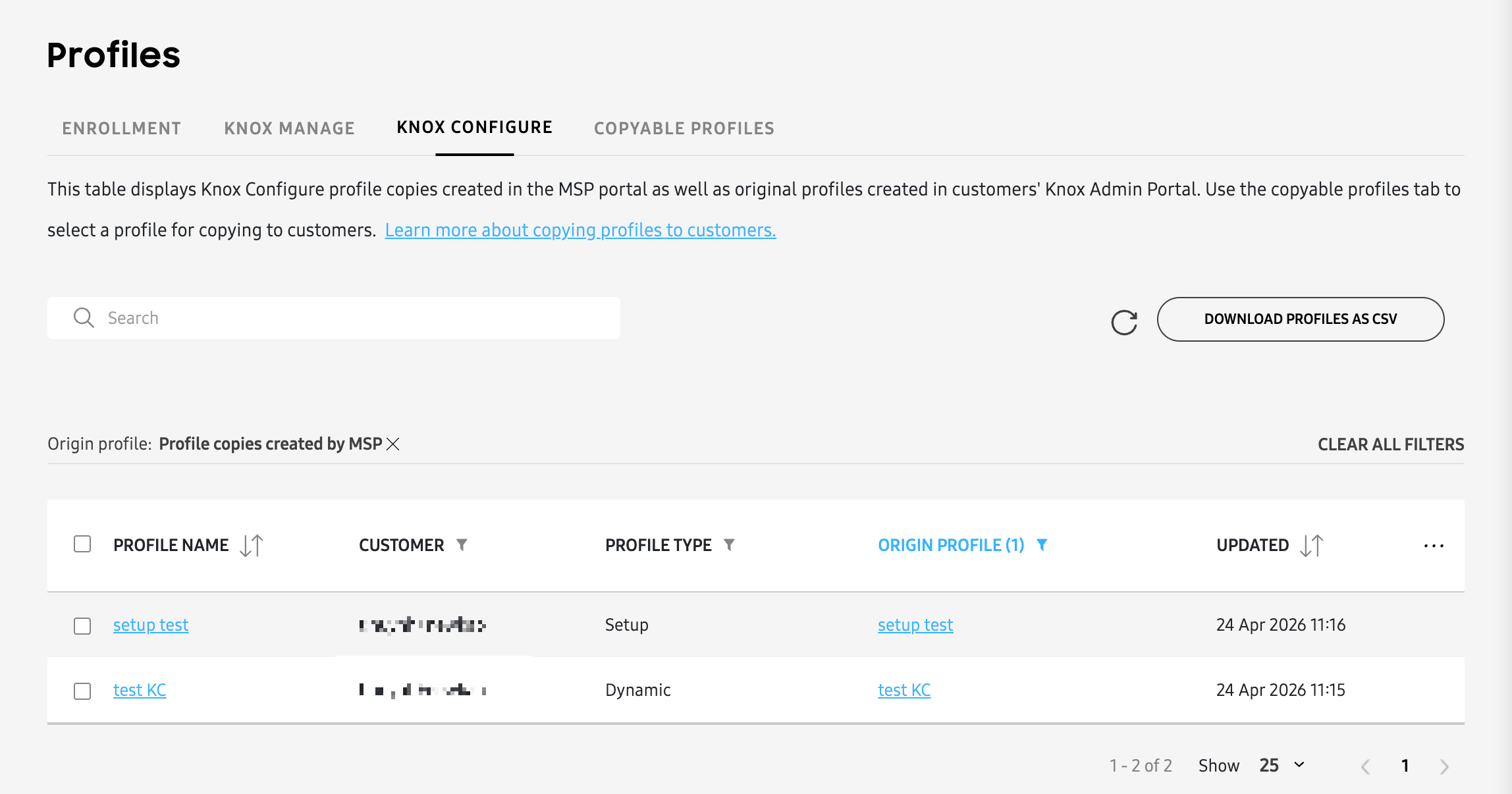Click Download Profiles as CSV button
Screen dimensions: 1512x794
click(x=1301, y=319)
